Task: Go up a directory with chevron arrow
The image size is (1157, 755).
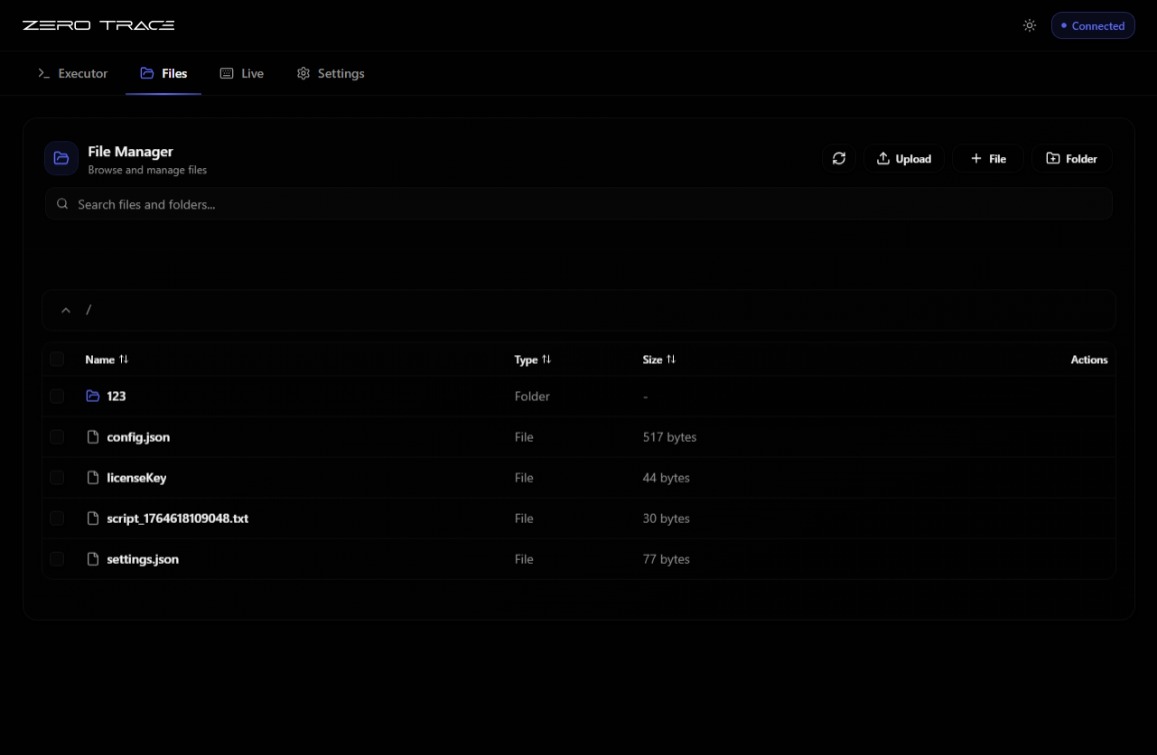Action: coord(66,310)
